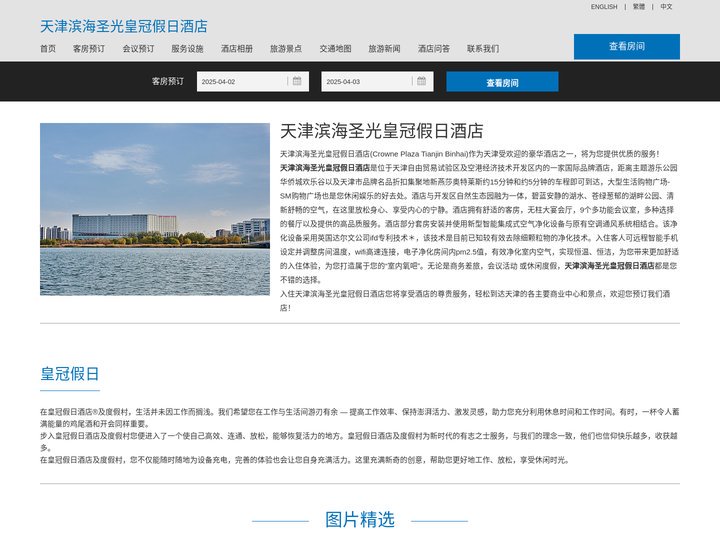This screenshot has width=720, height=540.
Task: Click the bold 天津滨海圣光皇冠假日酒店 text starting paragraph
Action: (325, 168)
